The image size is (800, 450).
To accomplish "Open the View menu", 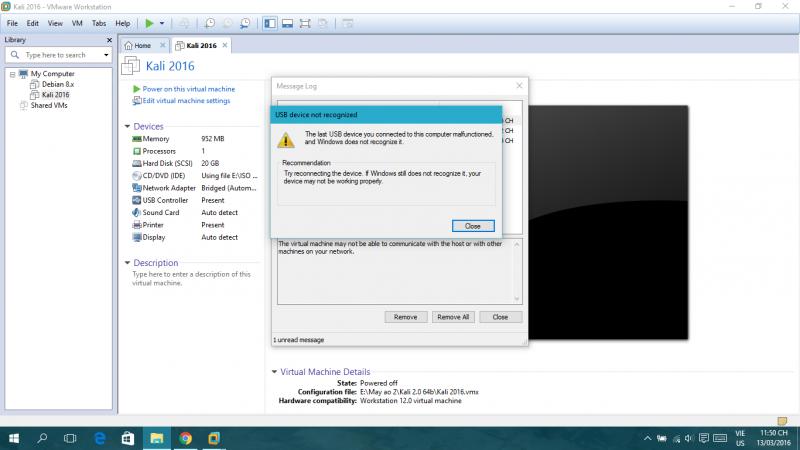I will (x=55, y=23).
